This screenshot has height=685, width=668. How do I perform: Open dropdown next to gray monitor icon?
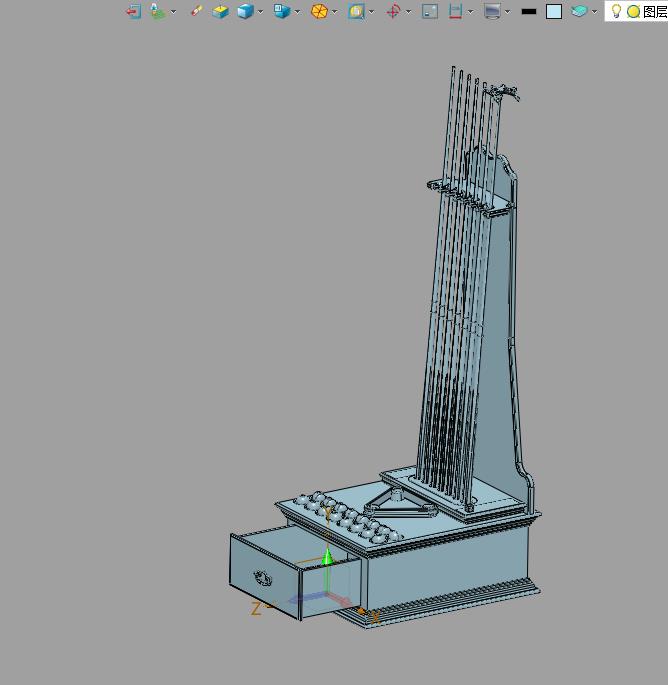click(507, 12)
